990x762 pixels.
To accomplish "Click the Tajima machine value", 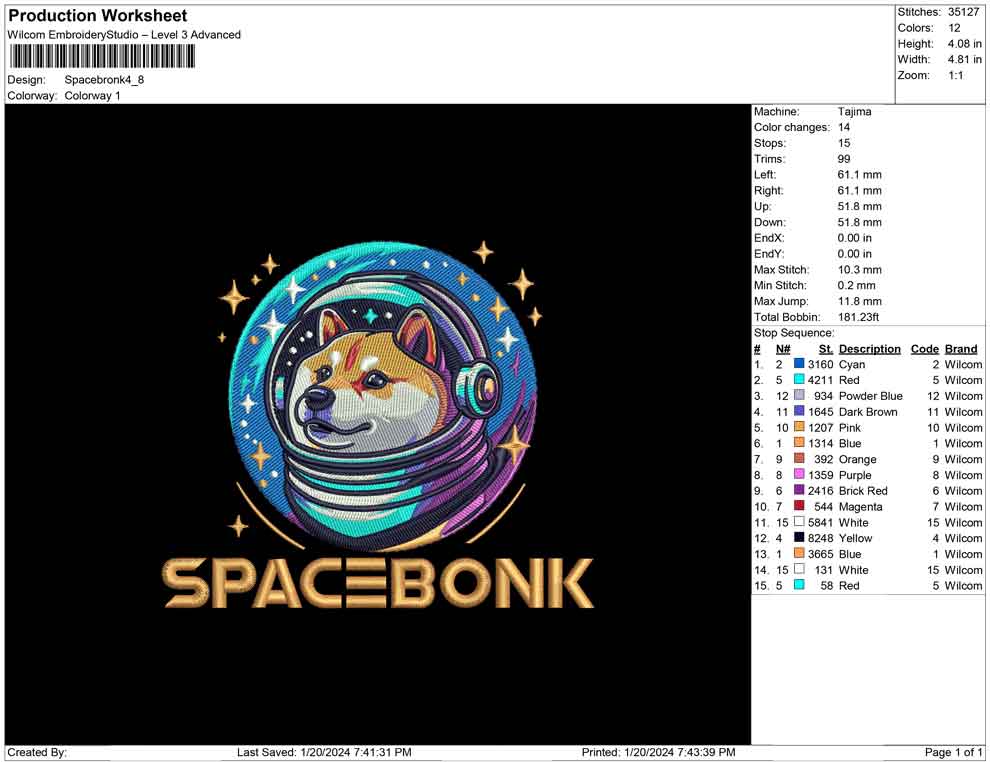I will pyautogui.click(x=854, y=112).
